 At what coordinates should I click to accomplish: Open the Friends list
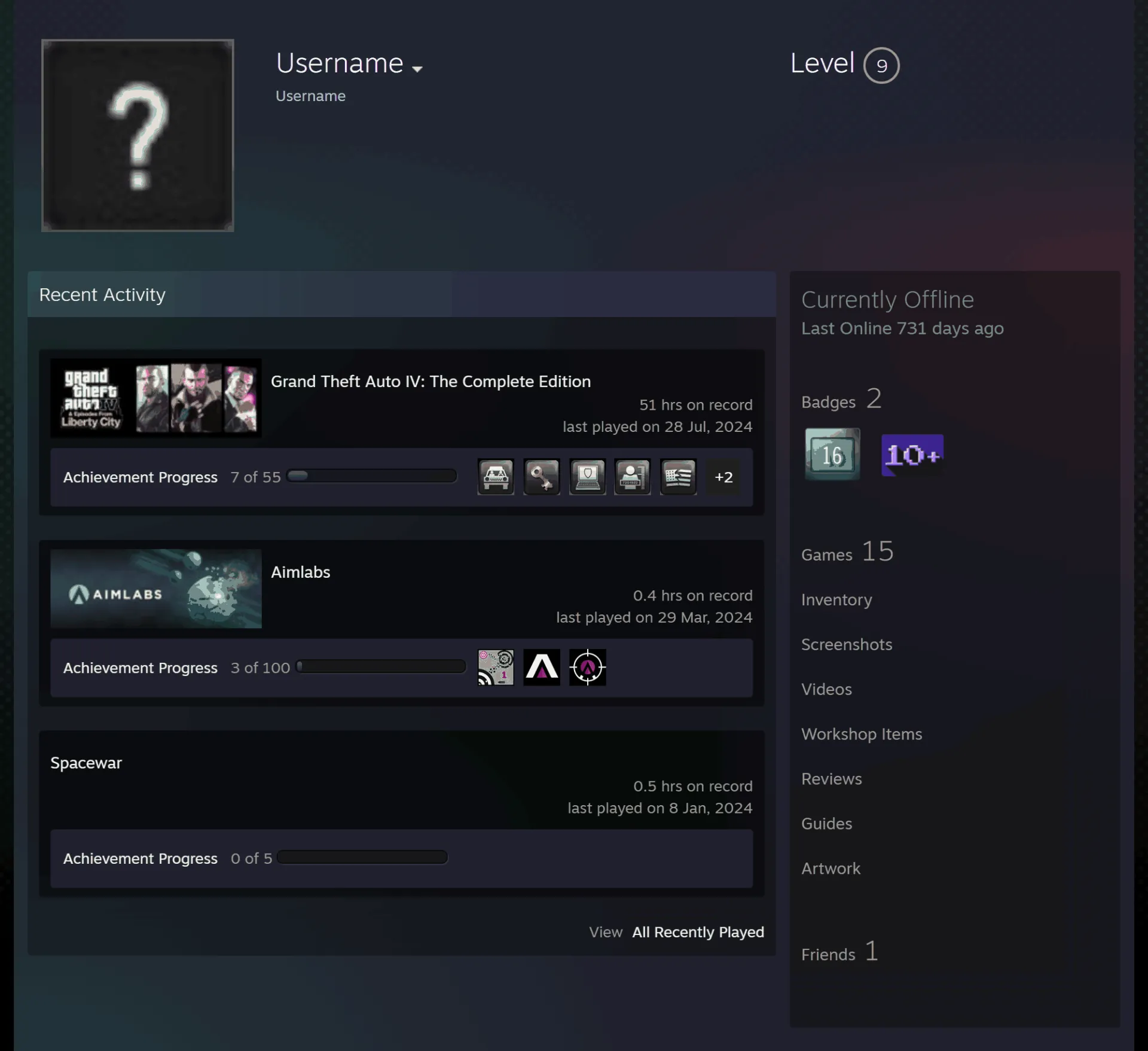(x=839, y=952)
